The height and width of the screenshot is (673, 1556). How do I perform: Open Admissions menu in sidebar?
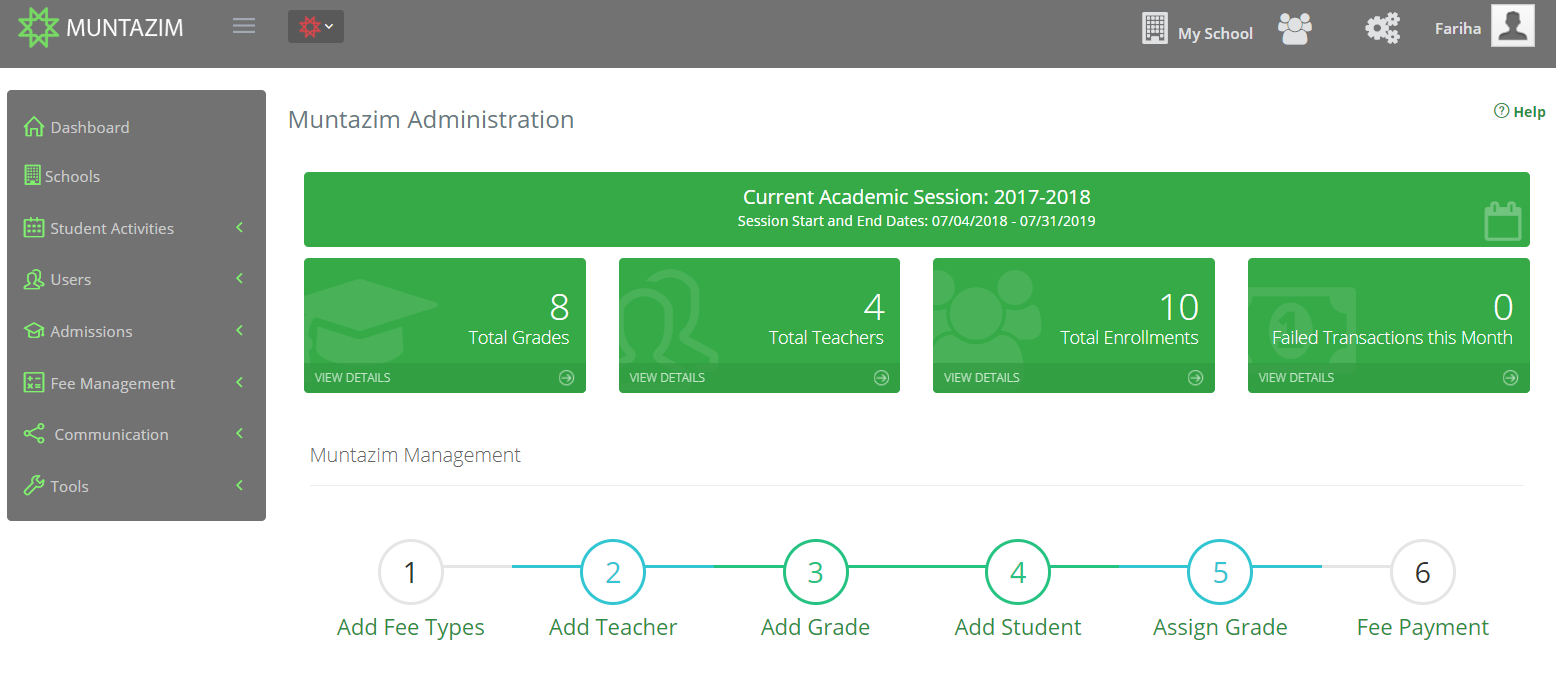[x=91, y=331]
